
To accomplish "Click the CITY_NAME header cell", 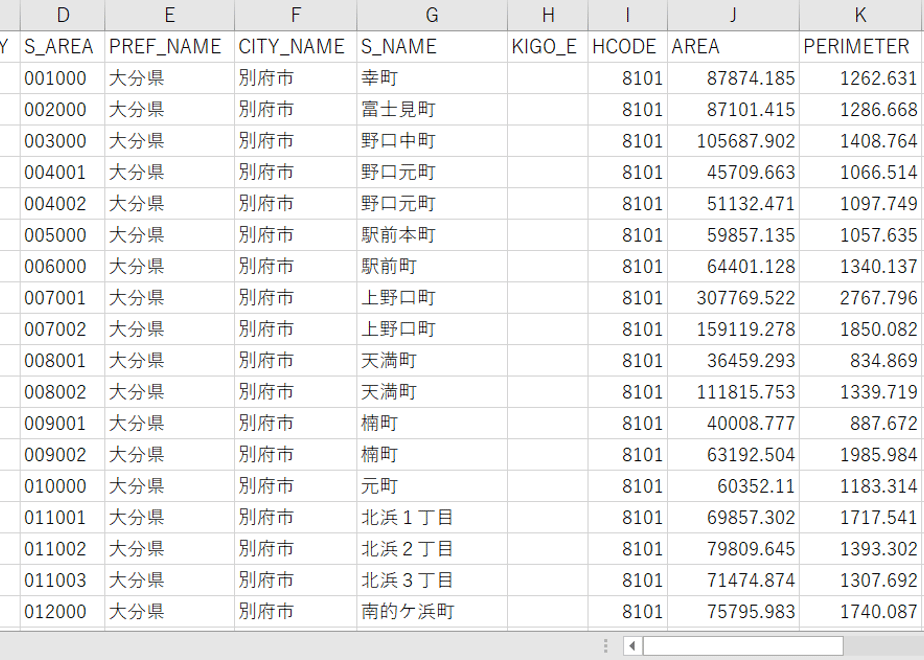I will 296,47.
